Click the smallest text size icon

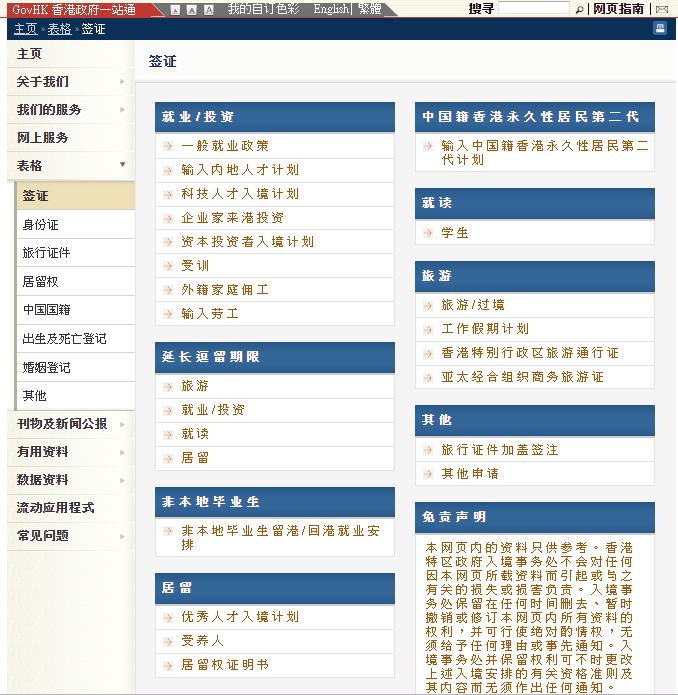click(175, 10)
